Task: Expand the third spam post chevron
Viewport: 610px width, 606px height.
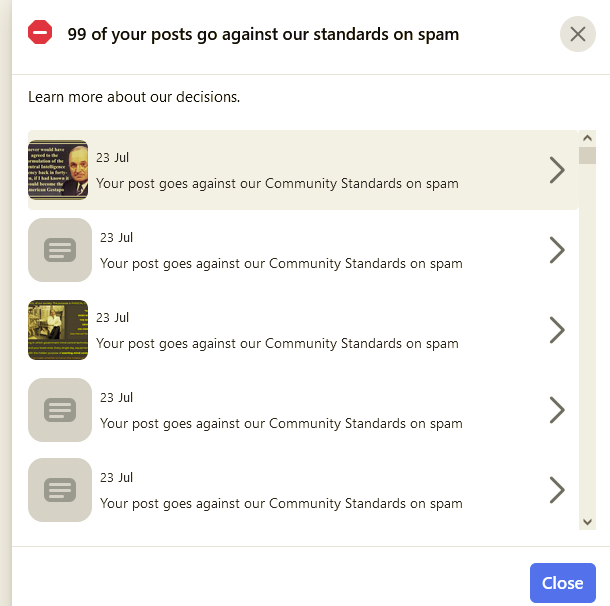Action: (x=557, y=330)
